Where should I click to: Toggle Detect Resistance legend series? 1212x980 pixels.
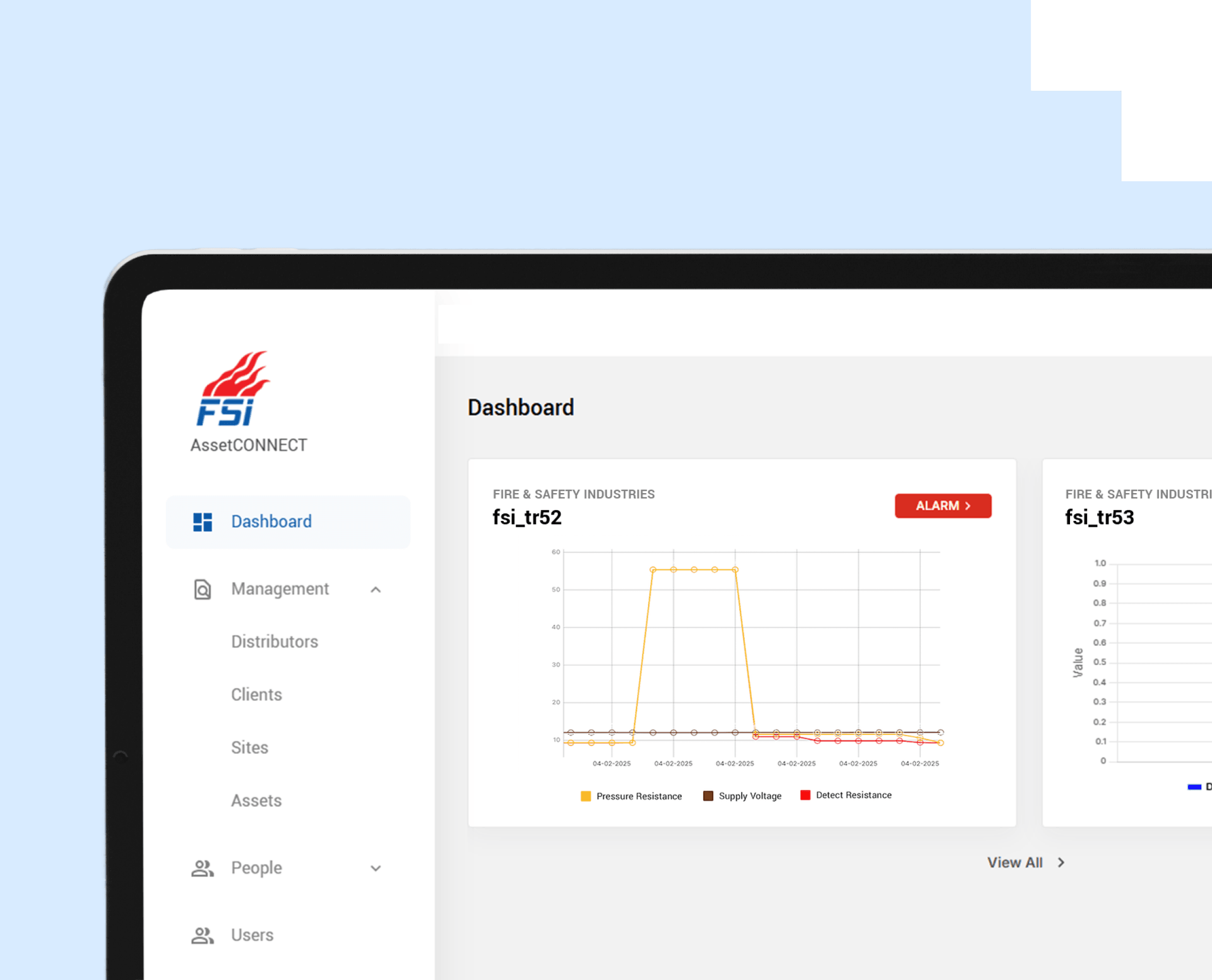point(846,796)
